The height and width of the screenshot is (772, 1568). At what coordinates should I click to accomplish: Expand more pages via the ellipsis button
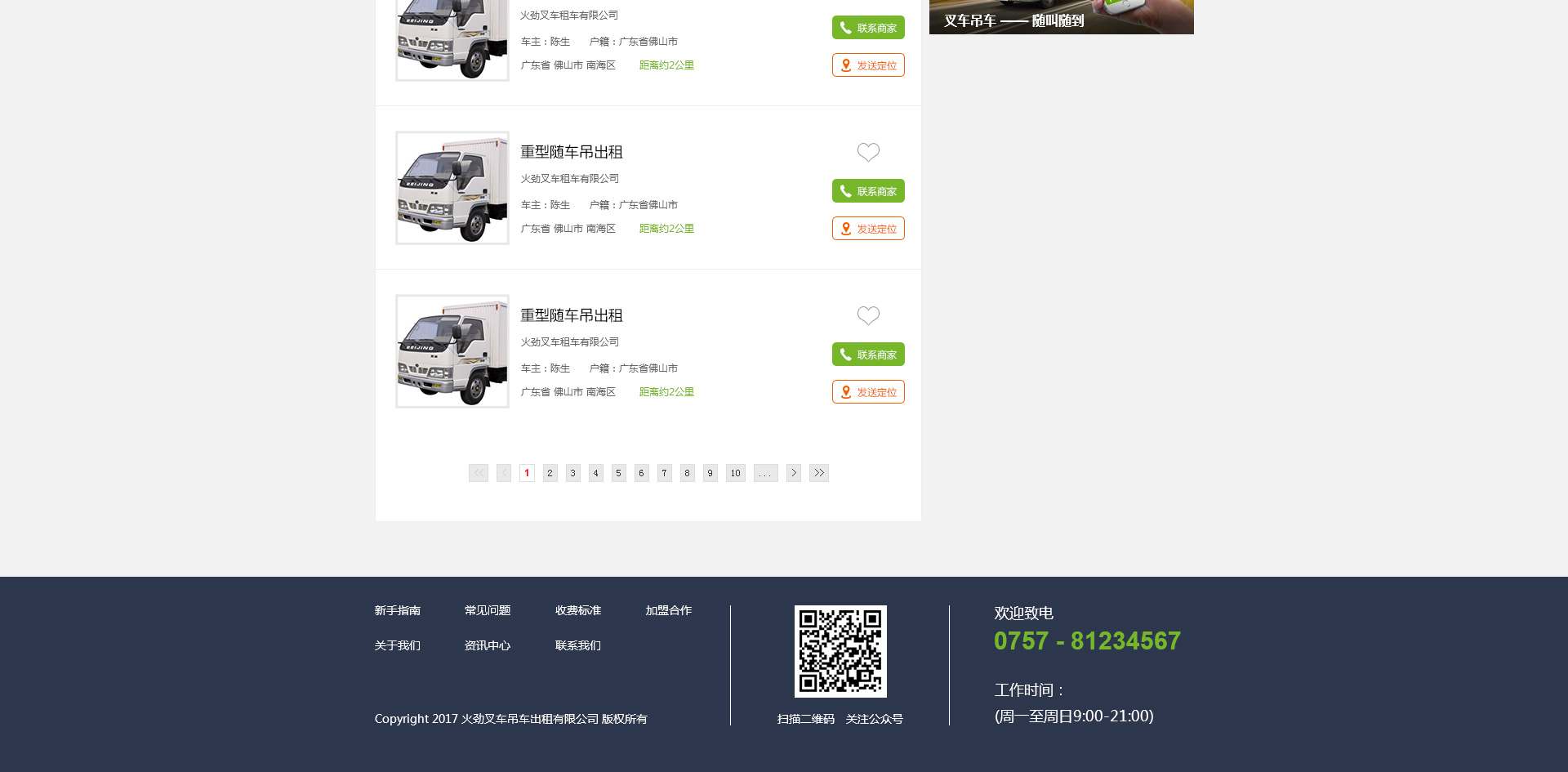click(765, 473)
